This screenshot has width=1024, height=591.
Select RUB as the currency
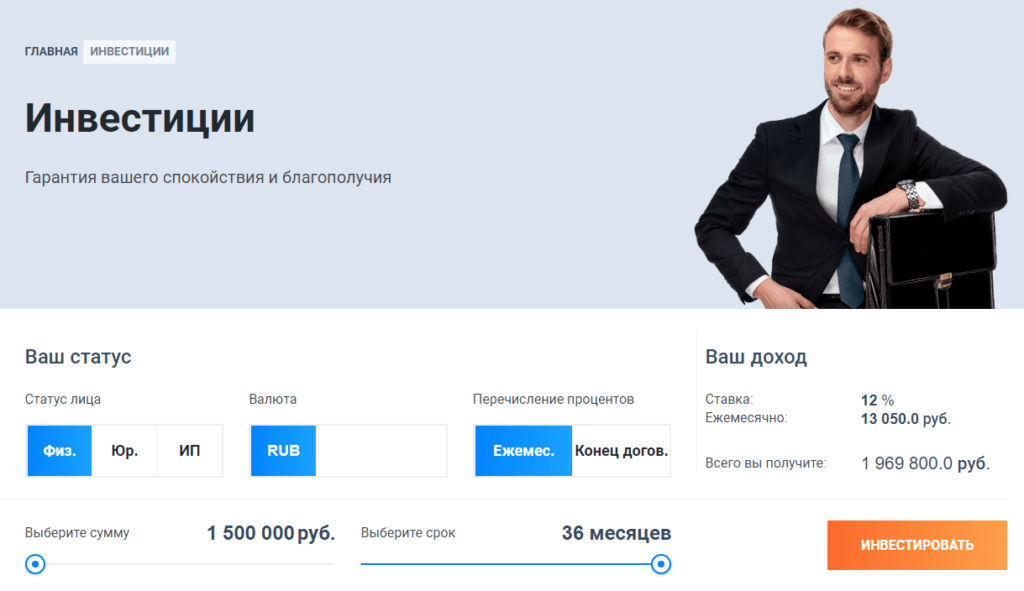coord(283,451)
